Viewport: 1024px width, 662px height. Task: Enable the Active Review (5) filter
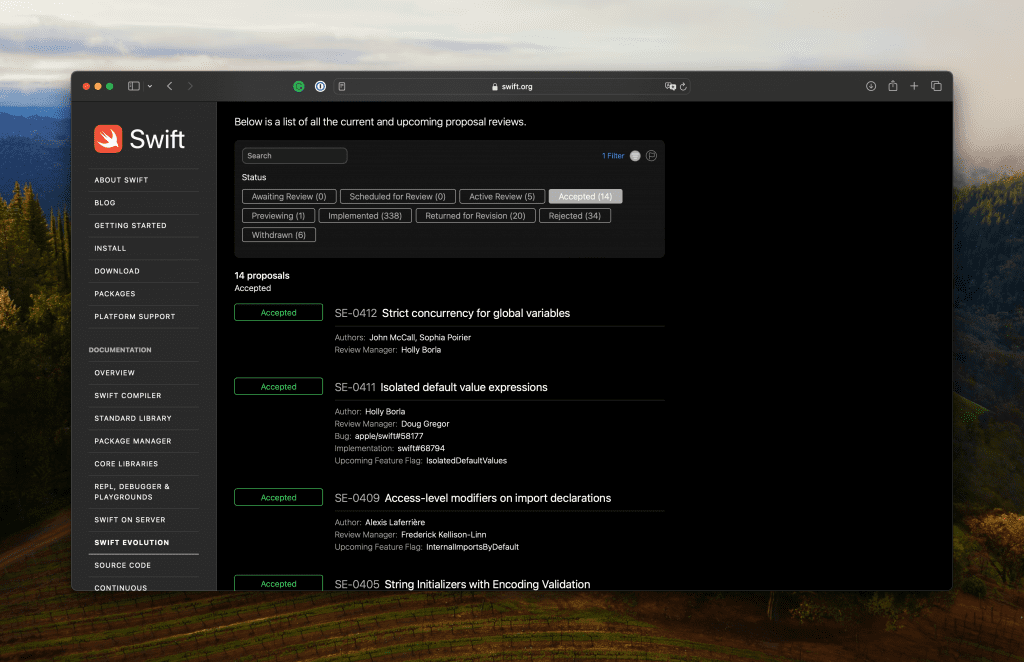(x=501, y=197)
